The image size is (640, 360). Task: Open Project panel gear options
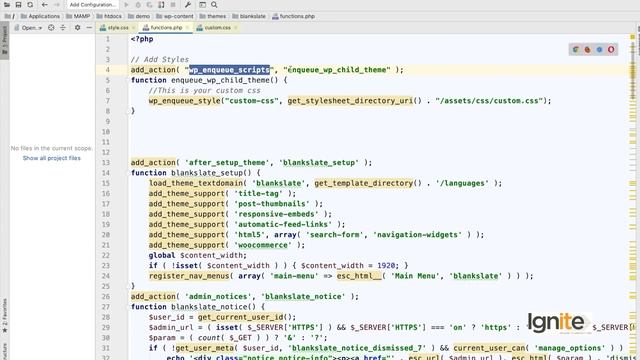coord(78,28)
